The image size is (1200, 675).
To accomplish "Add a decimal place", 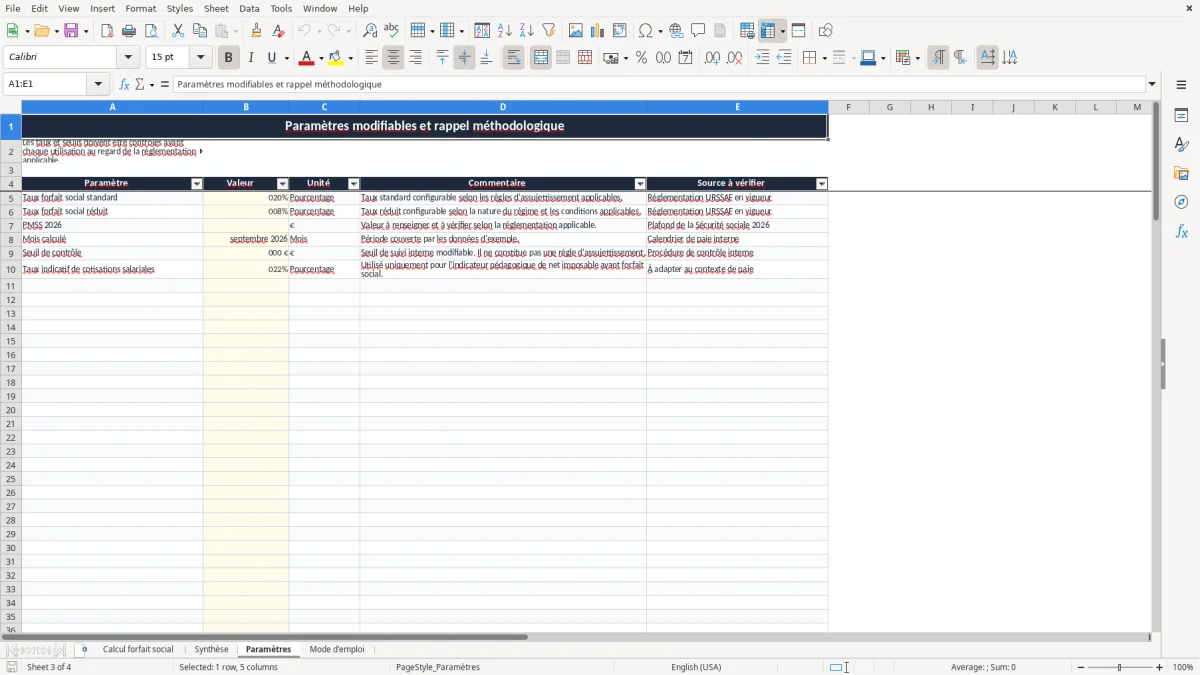I will pos(712,58).
